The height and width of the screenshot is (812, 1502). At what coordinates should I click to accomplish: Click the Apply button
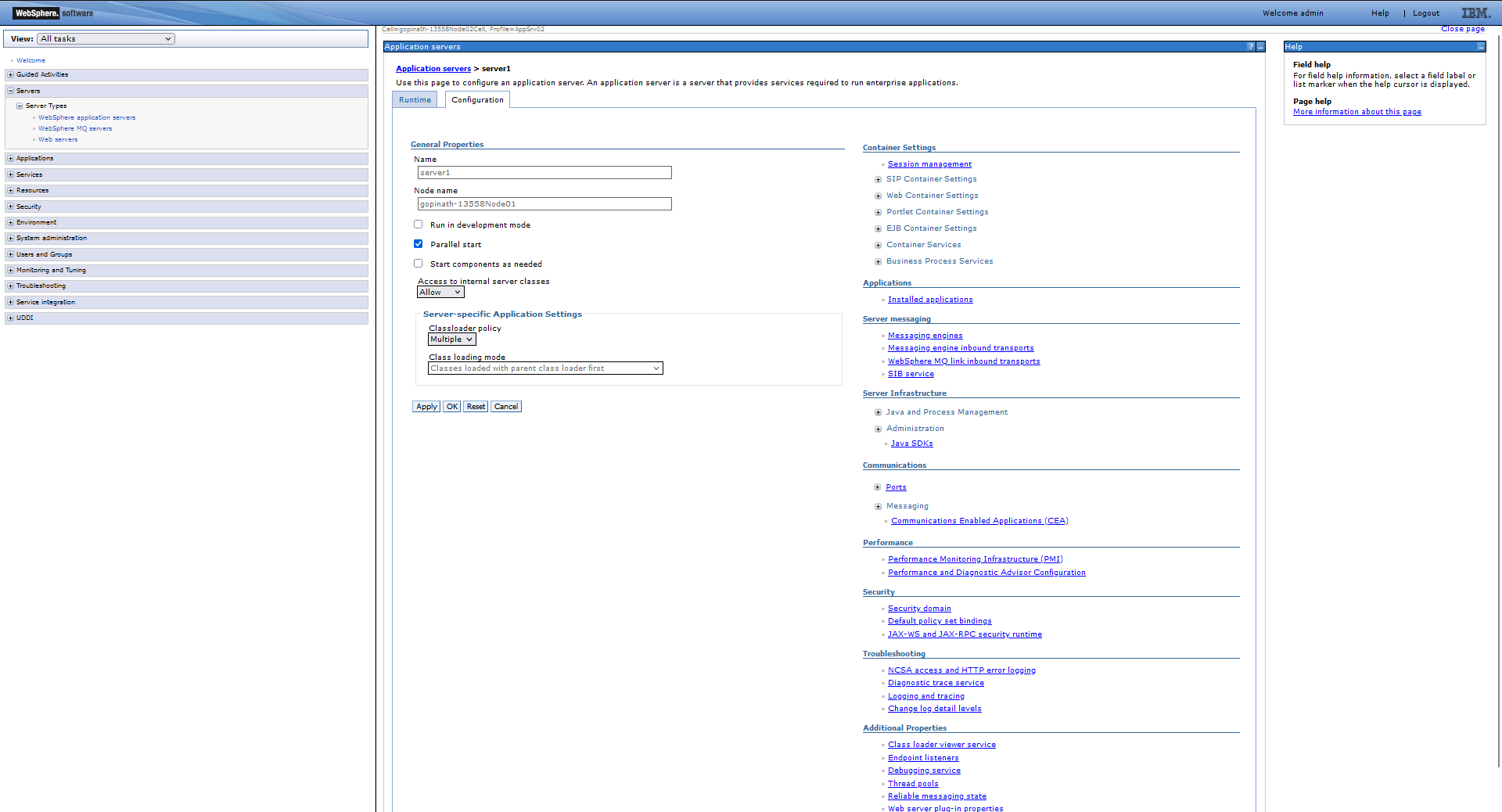coord(426,407)
